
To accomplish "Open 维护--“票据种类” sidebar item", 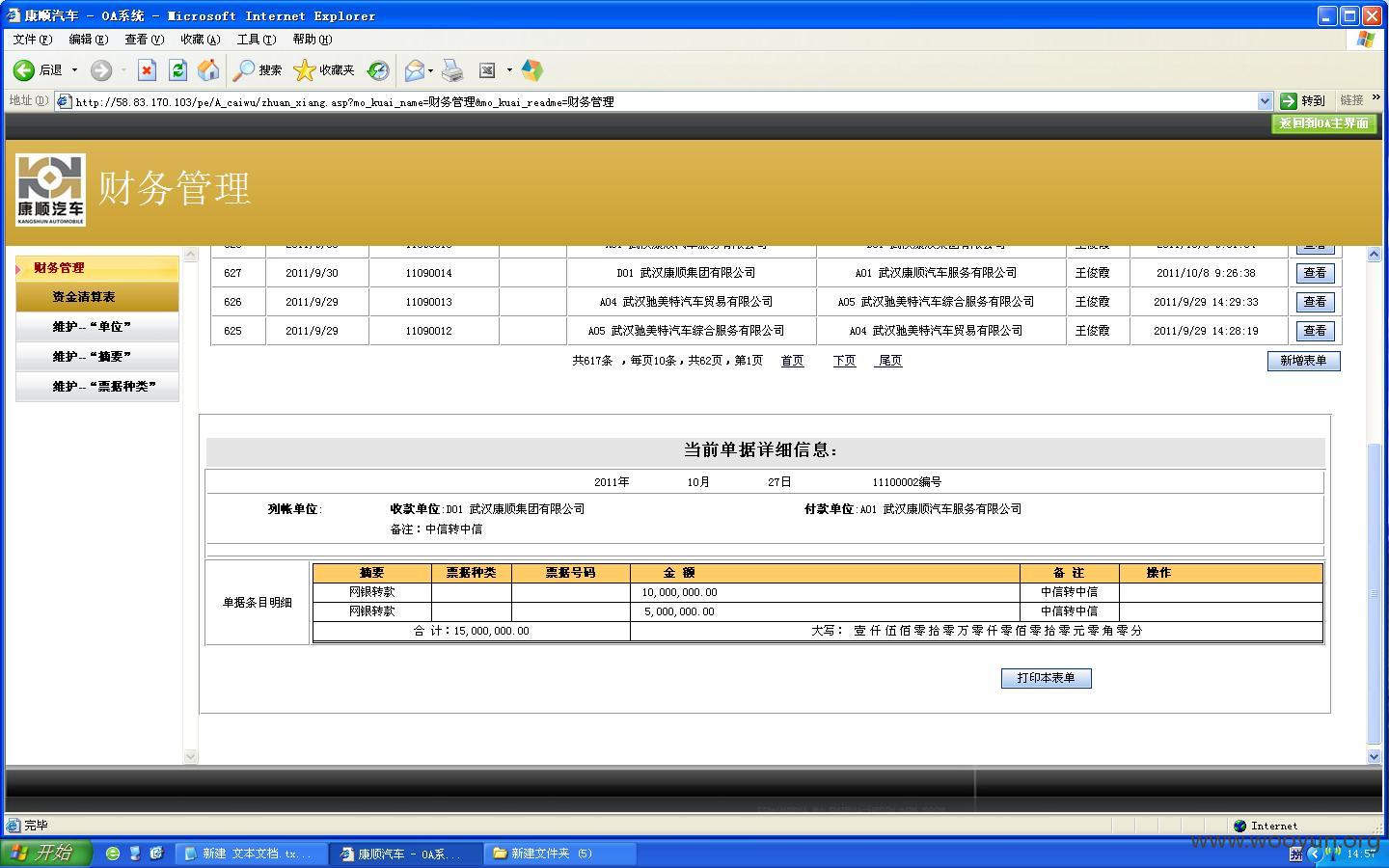I will pyautogui.click(x=97, y=387).
